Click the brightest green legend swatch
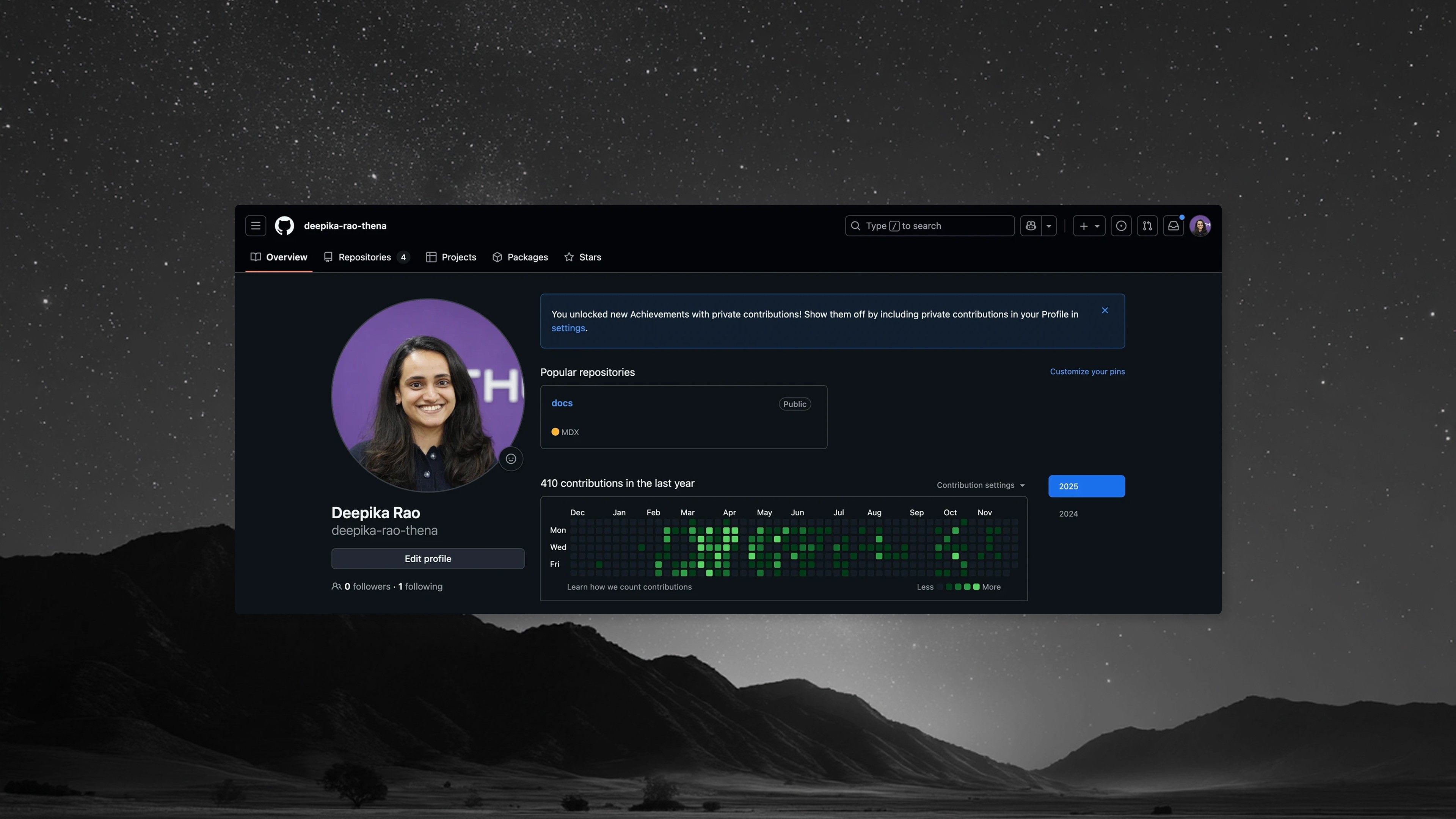The height and width of the screenshot is (819, 1456). pyautogui.click(x=976, y=587)
